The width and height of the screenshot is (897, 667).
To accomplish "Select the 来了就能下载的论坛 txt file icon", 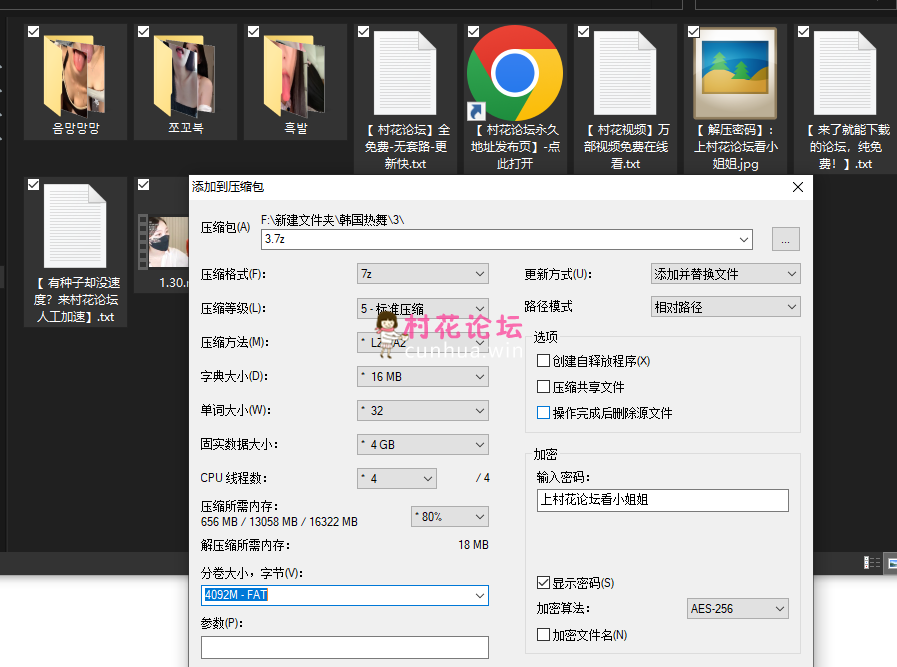I will pyautogui.click(x=845, y=73).
